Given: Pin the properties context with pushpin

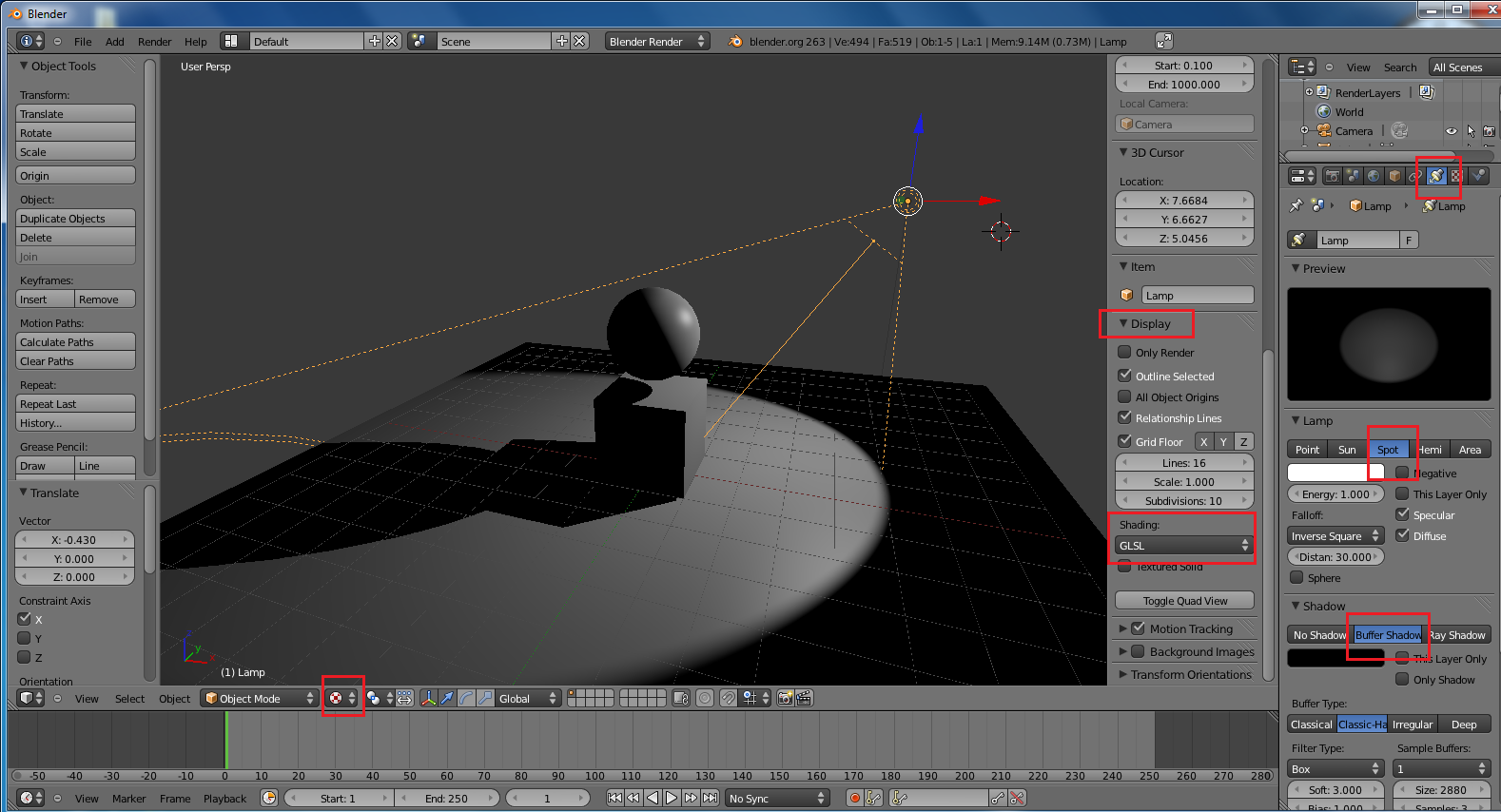Looking at the screenshot, I should pos(1296,205).
